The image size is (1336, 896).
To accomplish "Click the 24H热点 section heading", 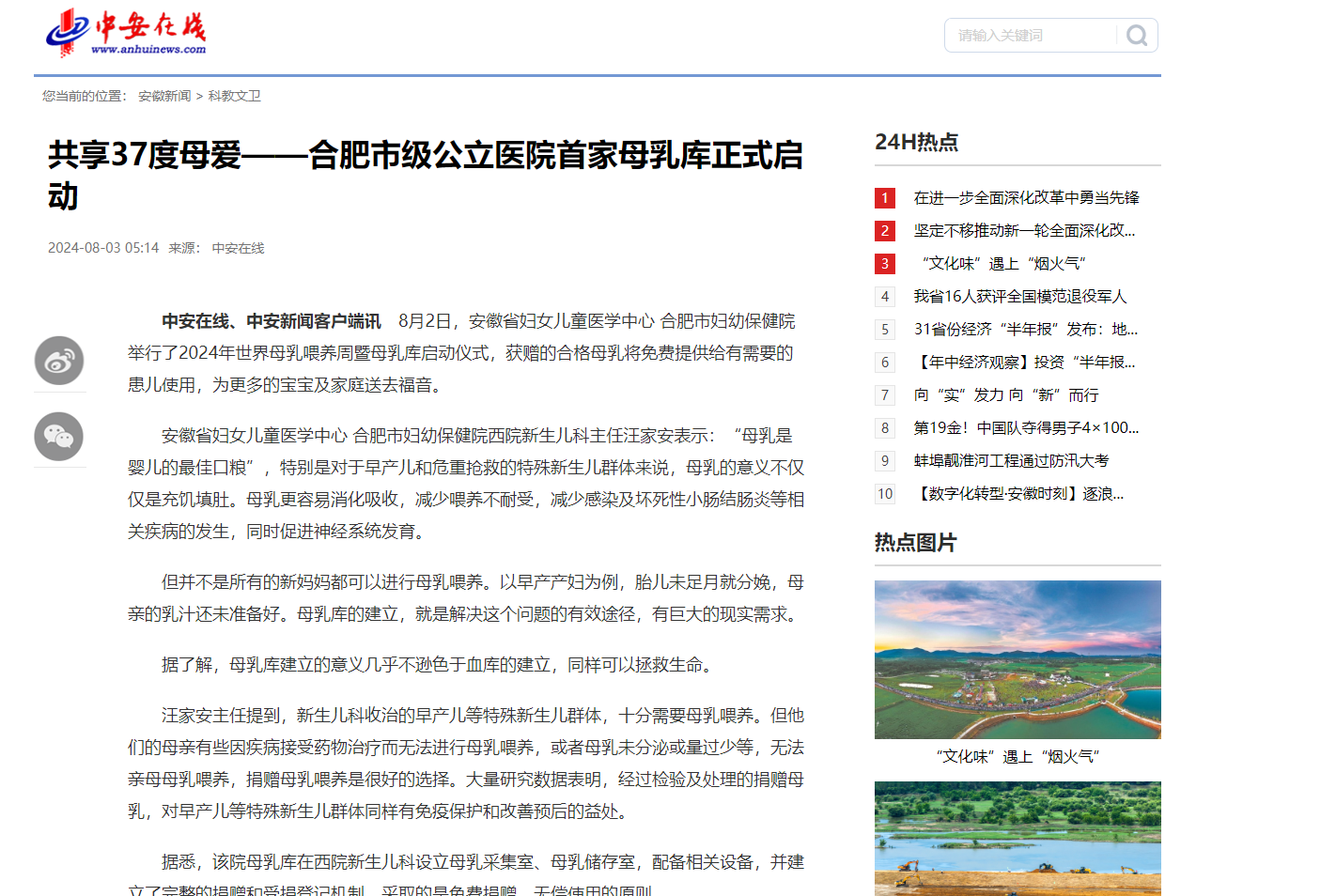I will click(916, 142).
